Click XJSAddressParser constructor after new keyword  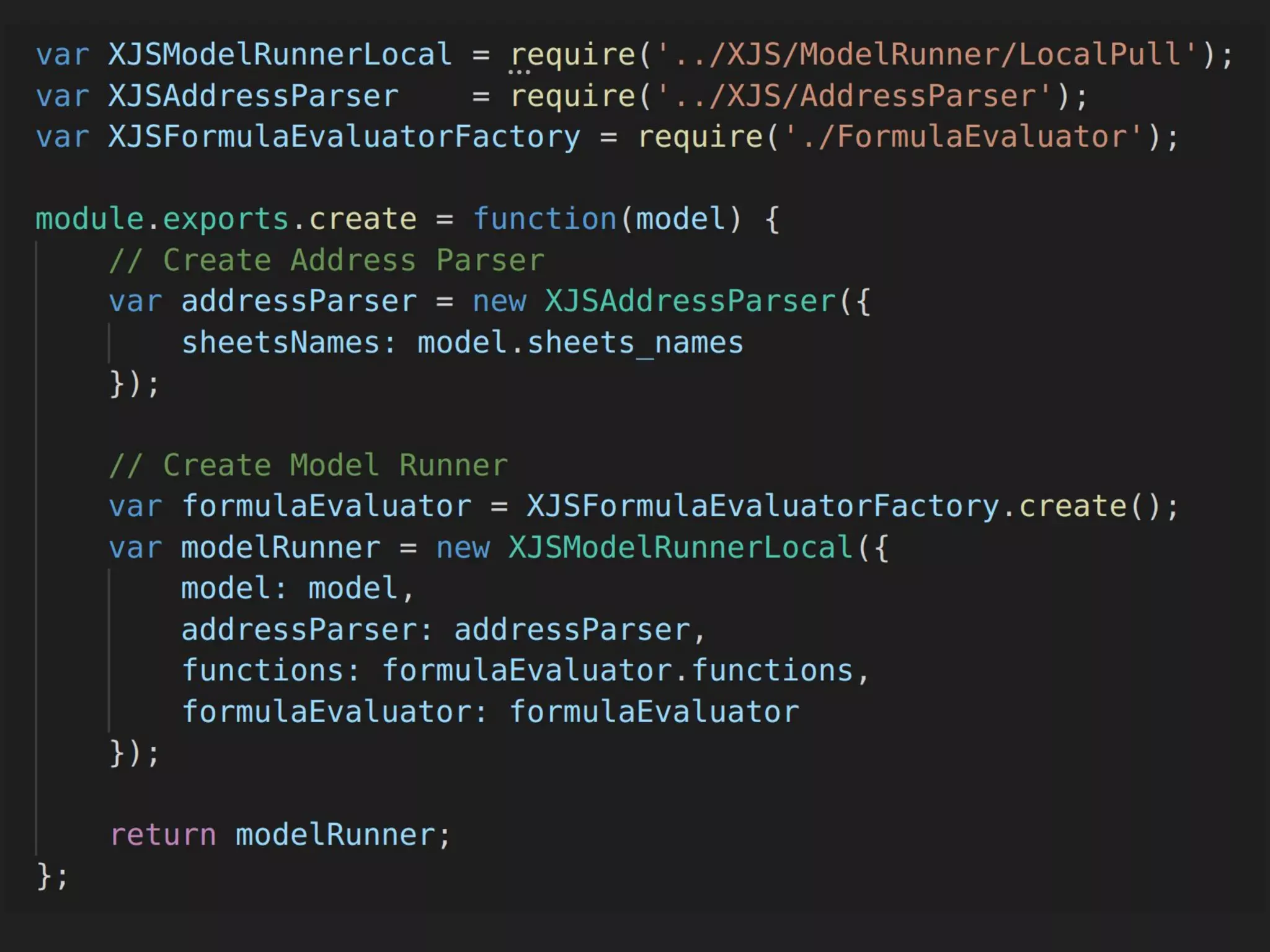[691, 301]
